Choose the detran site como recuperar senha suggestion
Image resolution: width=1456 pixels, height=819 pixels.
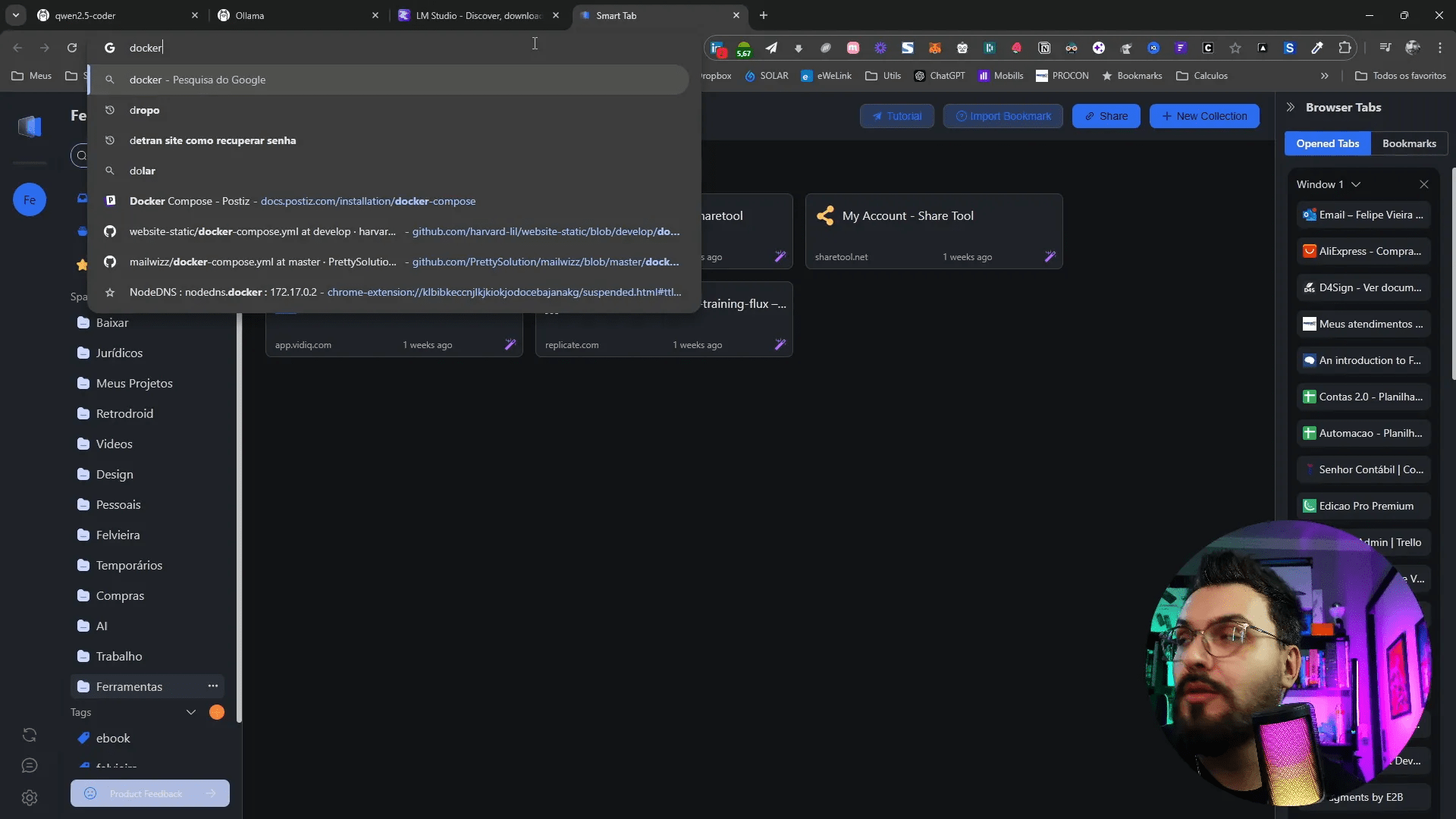tap(388, 140)
